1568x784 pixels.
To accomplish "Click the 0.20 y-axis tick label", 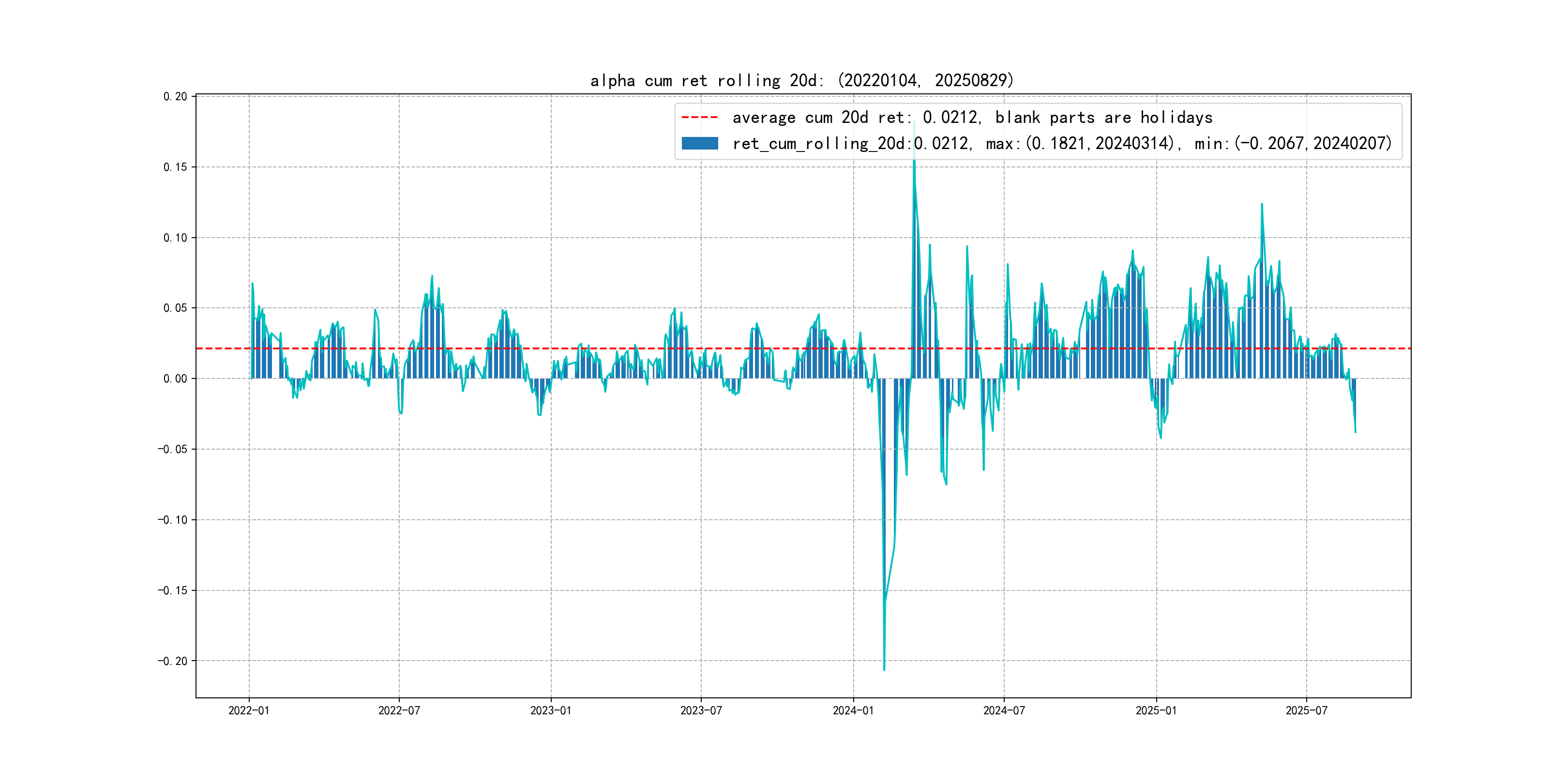I will point(175,96).
